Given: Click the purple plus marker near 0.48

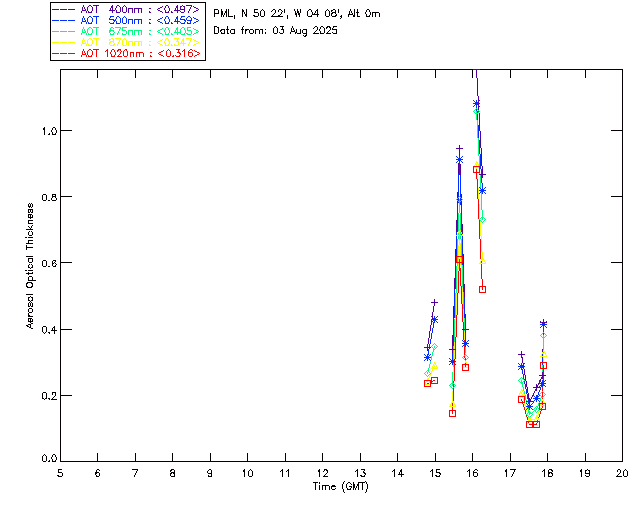Looking at the screenshot, I should 434,302.
